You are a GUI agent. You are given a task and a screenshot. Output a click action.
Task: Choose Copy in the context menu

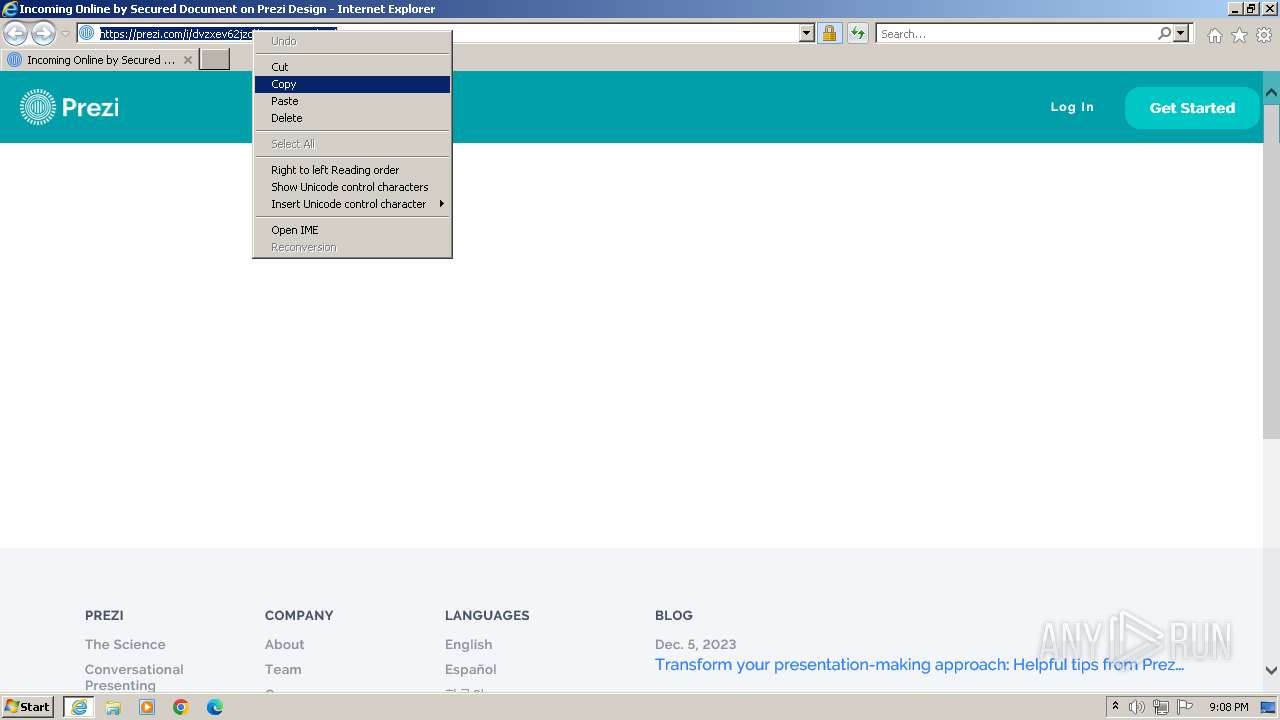[x=352, y=84]
